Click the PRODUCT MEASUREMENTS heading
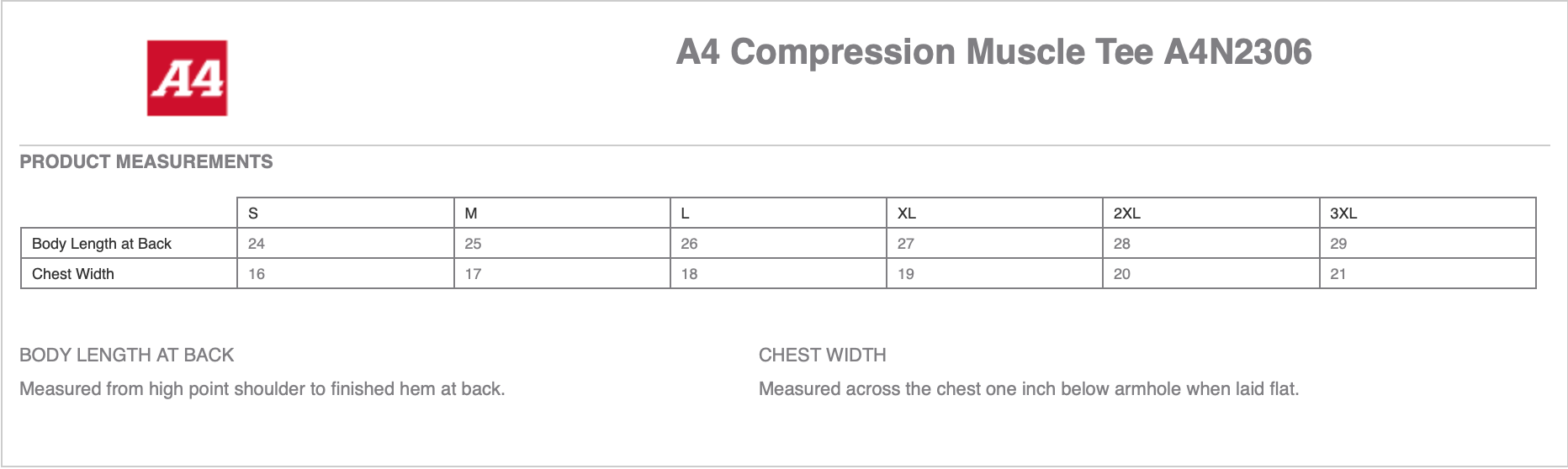Viewport: 1568px width, 469px height. pyautogui.click(x=146, y=161)
